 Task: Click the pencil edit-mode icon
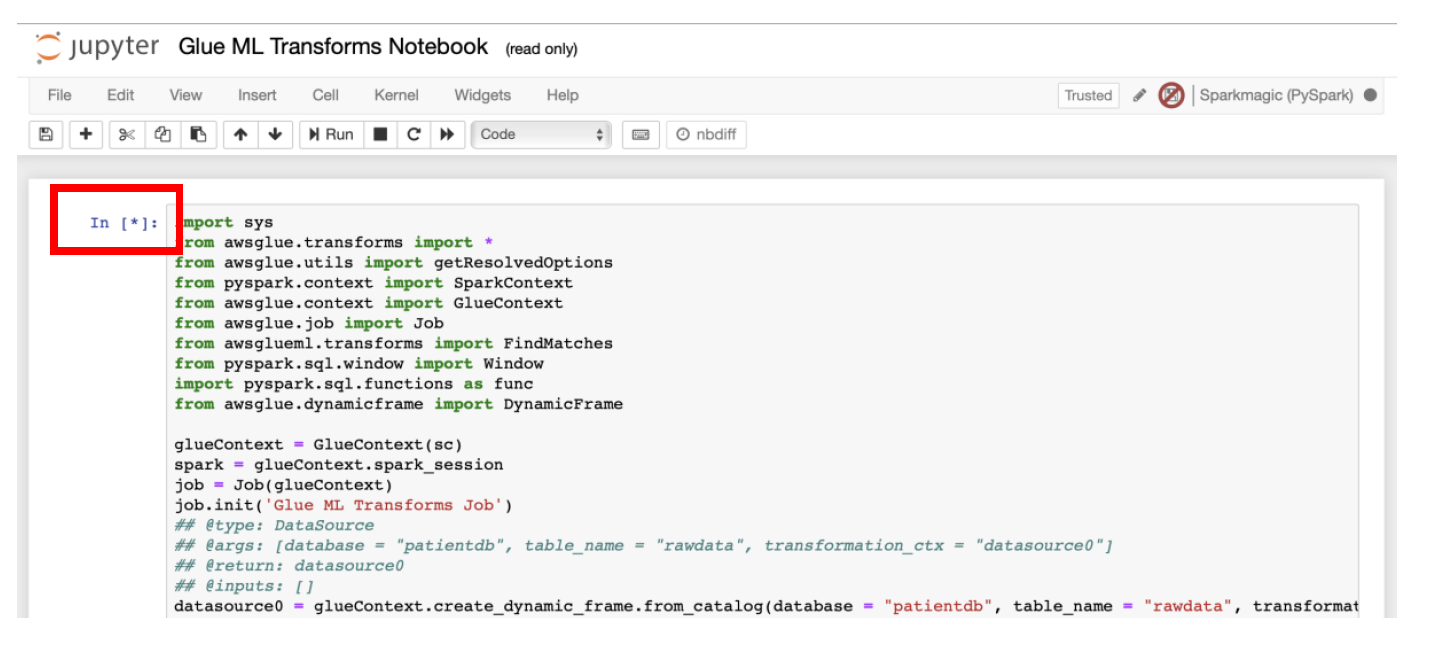click(x=1139, y=95)
